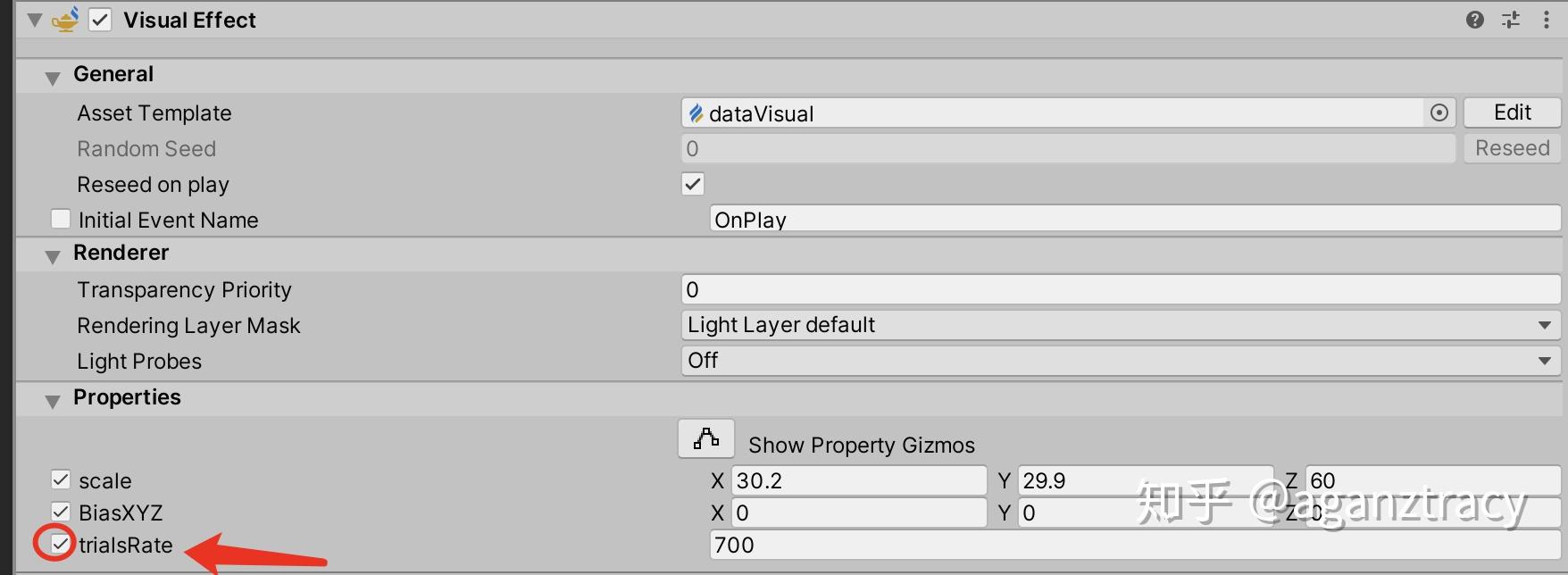Click the object picker circle for Asset Template
1568x575 pixels.
click(x=1439, y=112)
